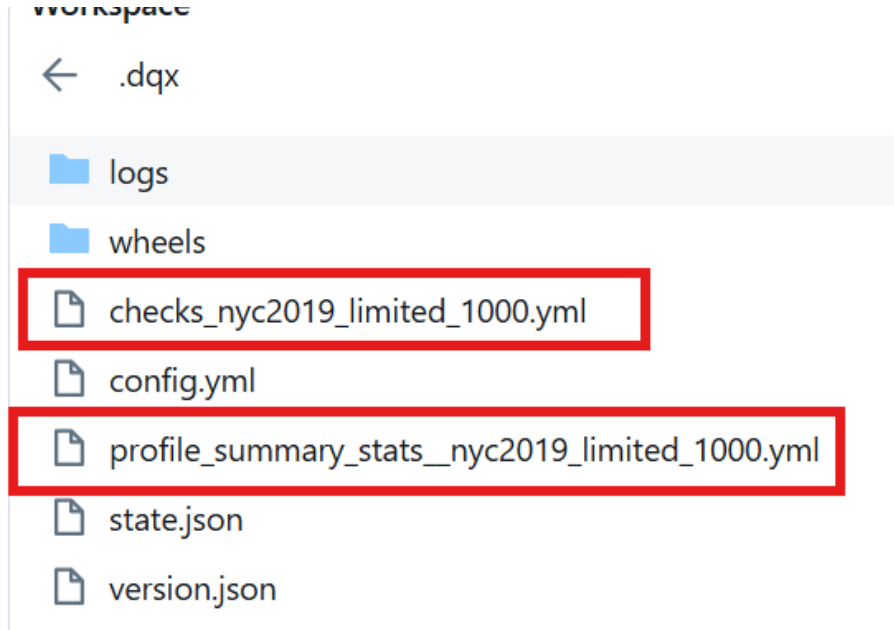The image size is (894, 630).
Task: Click the Workspace heading text
Action: pos(111,10)
